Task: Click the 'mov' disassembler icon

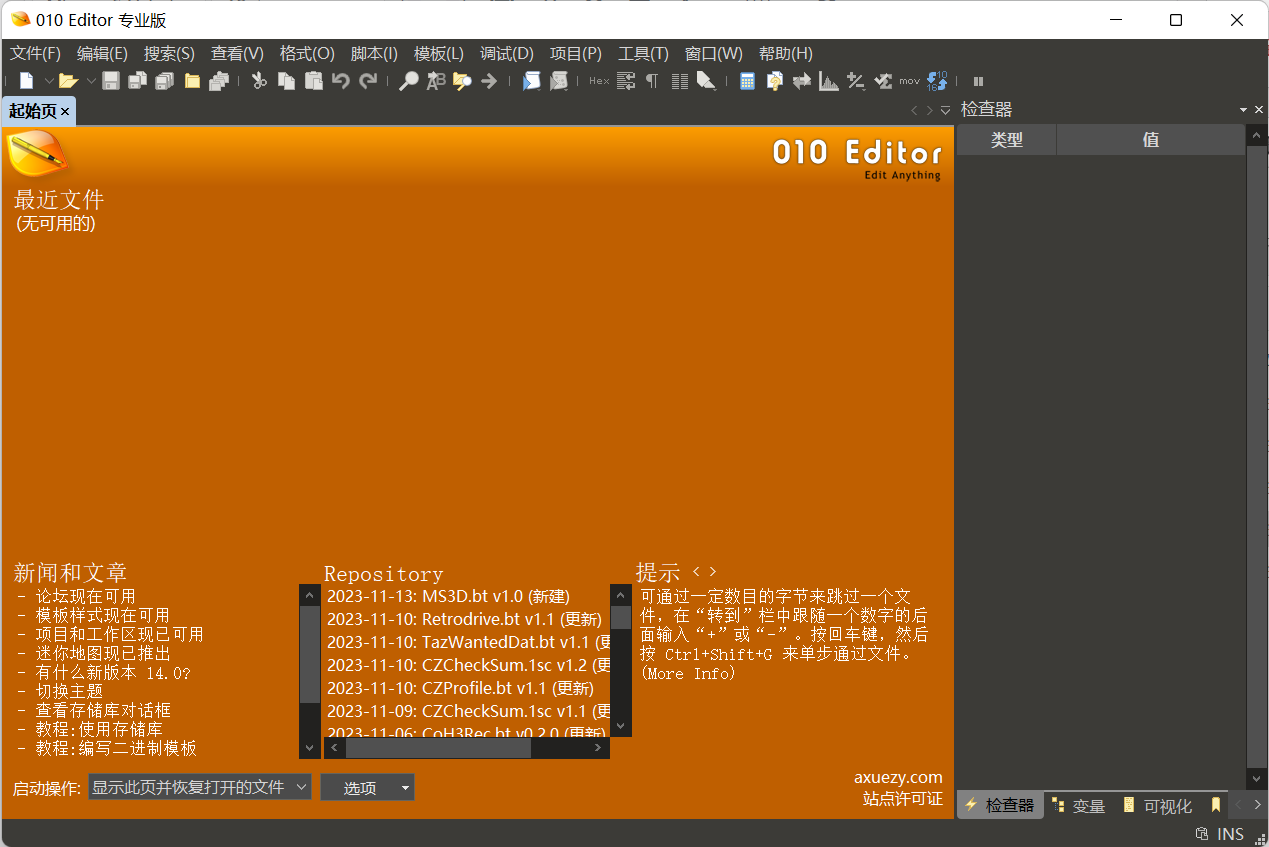Action: click(x=909, y=81)
